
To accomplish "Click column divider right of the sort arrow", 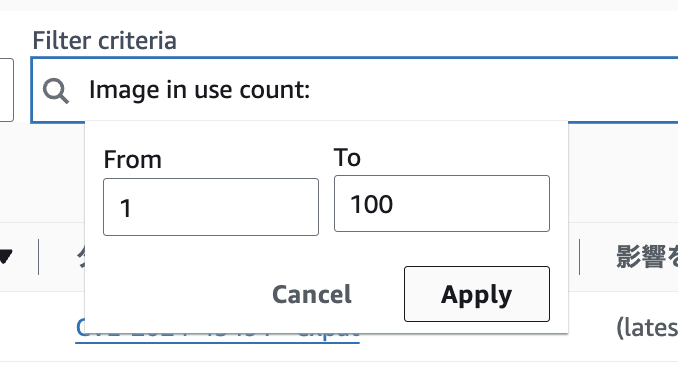I will coord(38,257).
